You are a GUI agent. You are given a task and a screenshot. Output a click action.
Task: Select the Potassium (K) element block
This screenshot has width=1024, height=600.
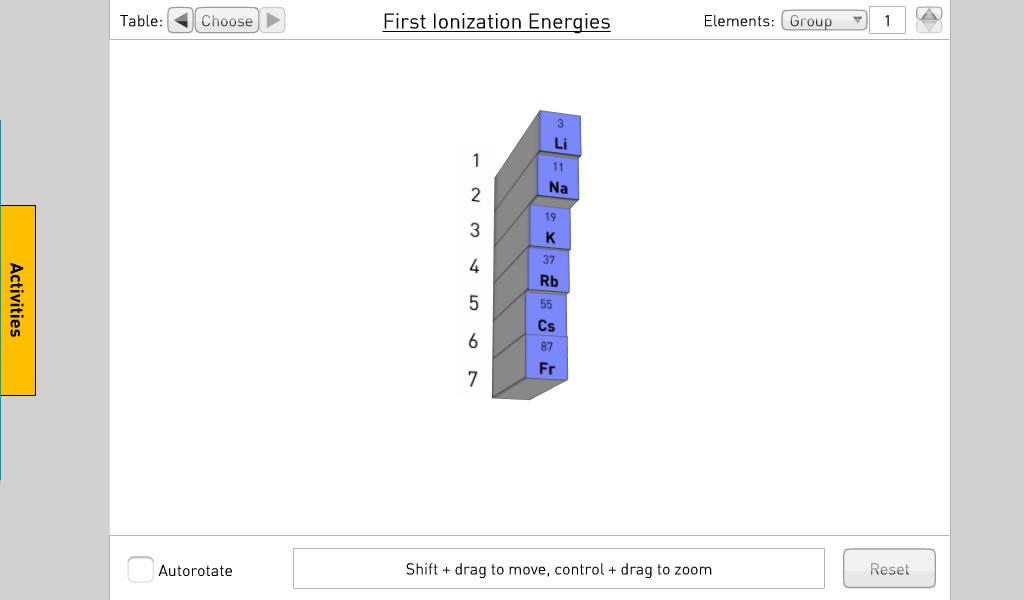550,229
